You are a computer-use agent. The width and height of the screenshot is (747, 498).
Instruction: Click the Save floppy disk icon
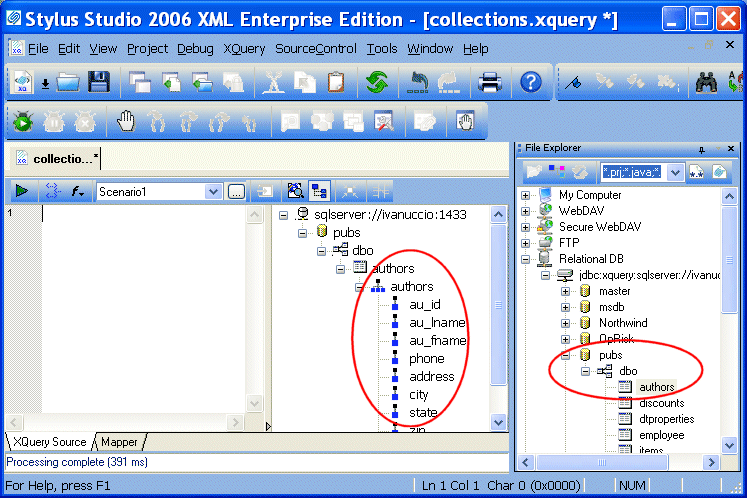click(x=98, y=82)
